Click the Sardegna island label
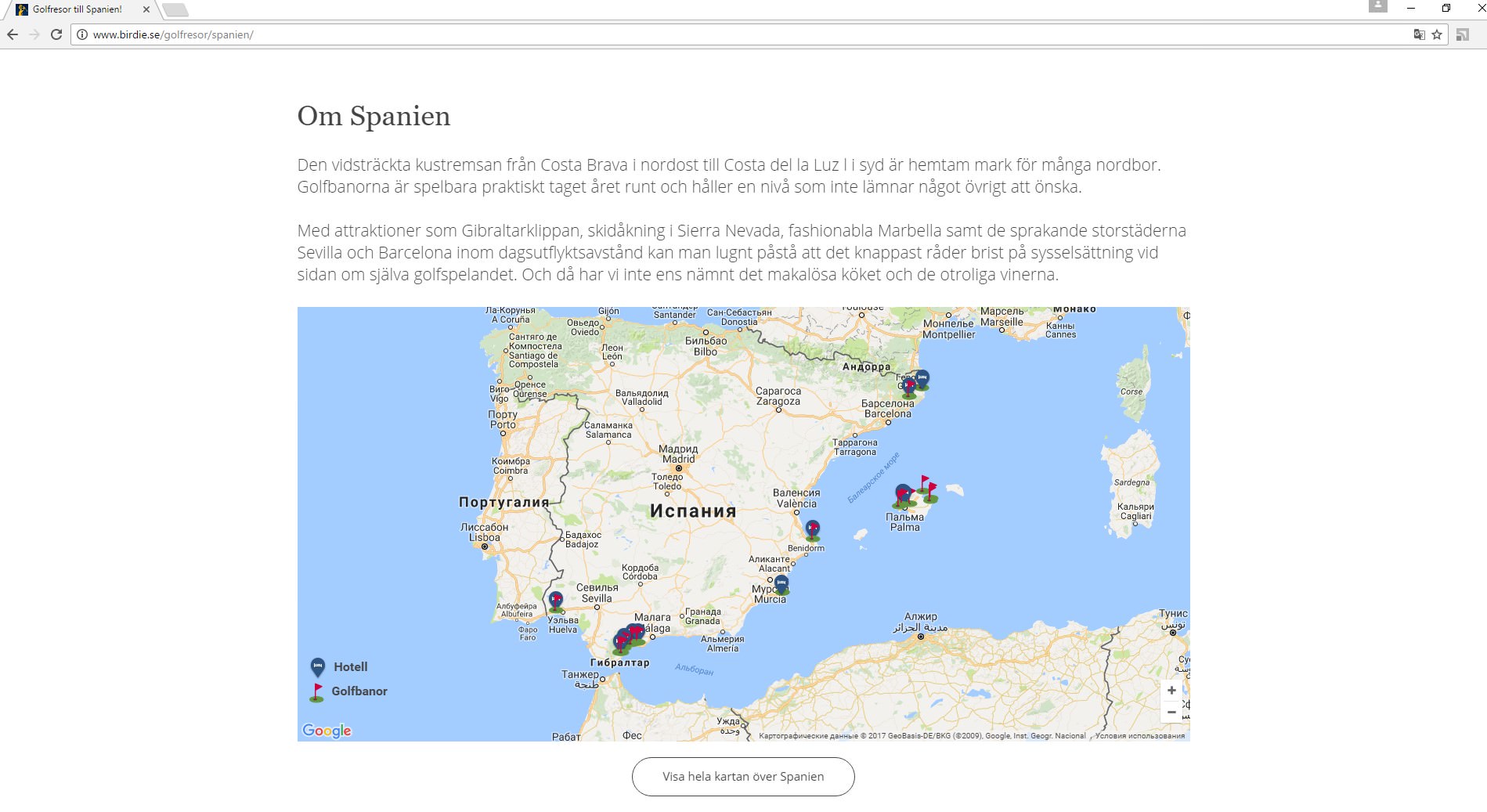The image size is (1487, 812). 1132,482
